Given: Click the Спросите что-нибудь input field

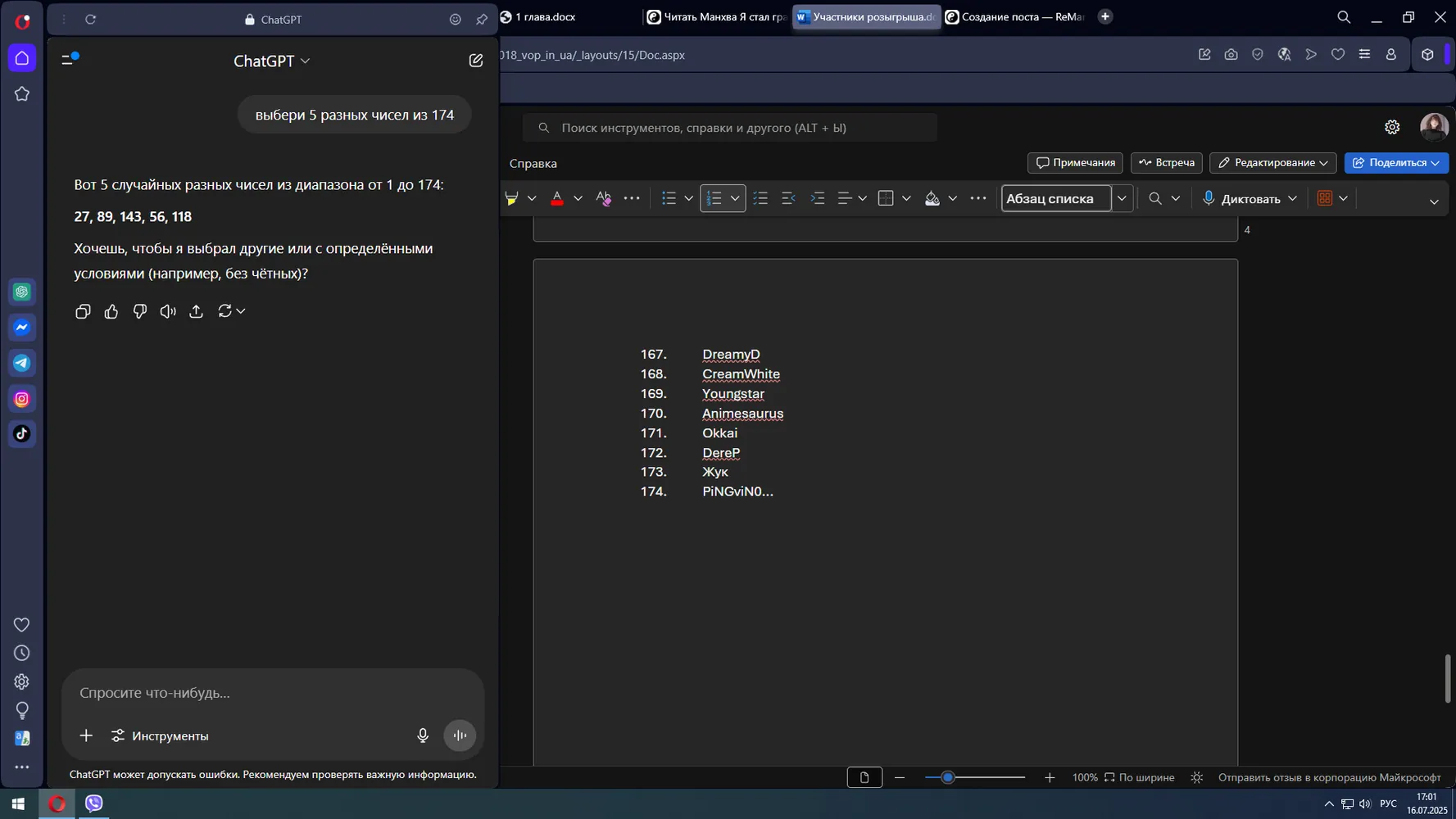Looking at the screenshot, I should pyautogui.click(x=273, y=693).
